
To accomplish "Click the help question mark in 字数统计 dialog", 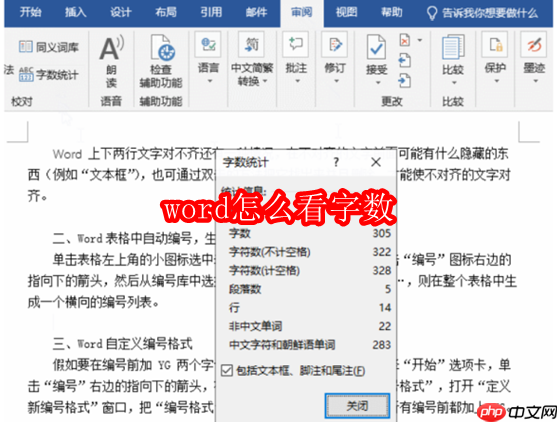I will (336, 163).
